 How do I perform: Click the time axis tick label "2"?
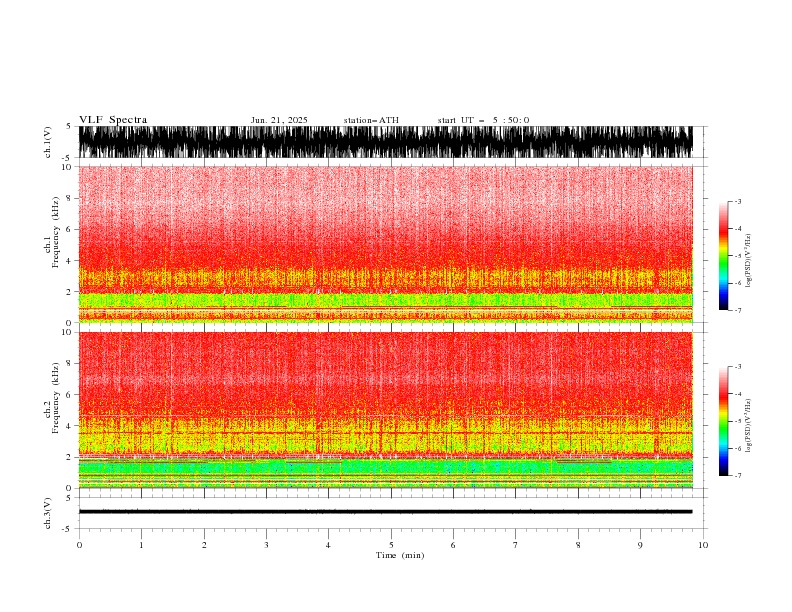pyautogui.click(x=204, y=545)
